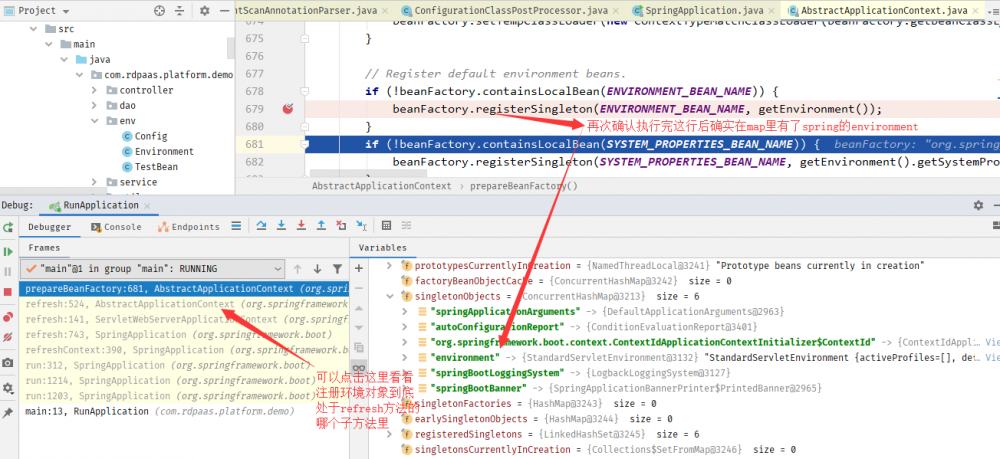Expand the controller package
The height and width of the screenshot is (459, 1000).
pyautogui.click(x=94, y=90)
